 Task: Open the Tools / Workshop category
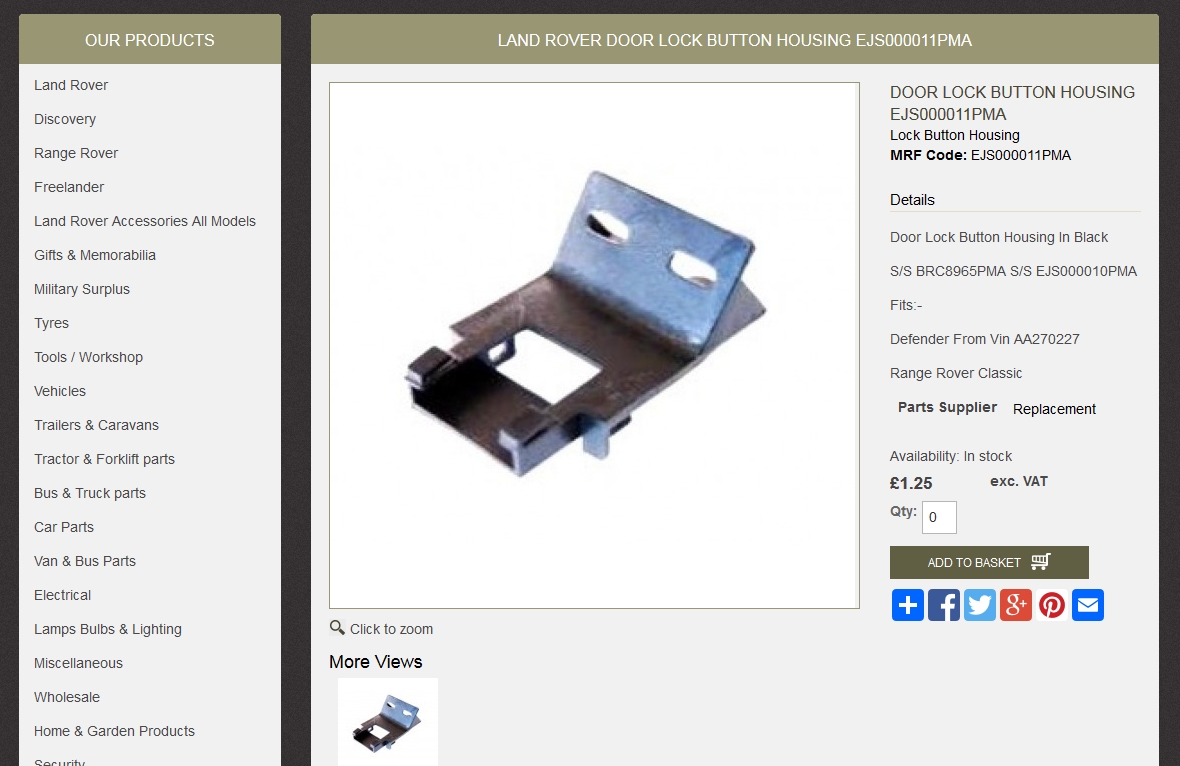[88, 357]
